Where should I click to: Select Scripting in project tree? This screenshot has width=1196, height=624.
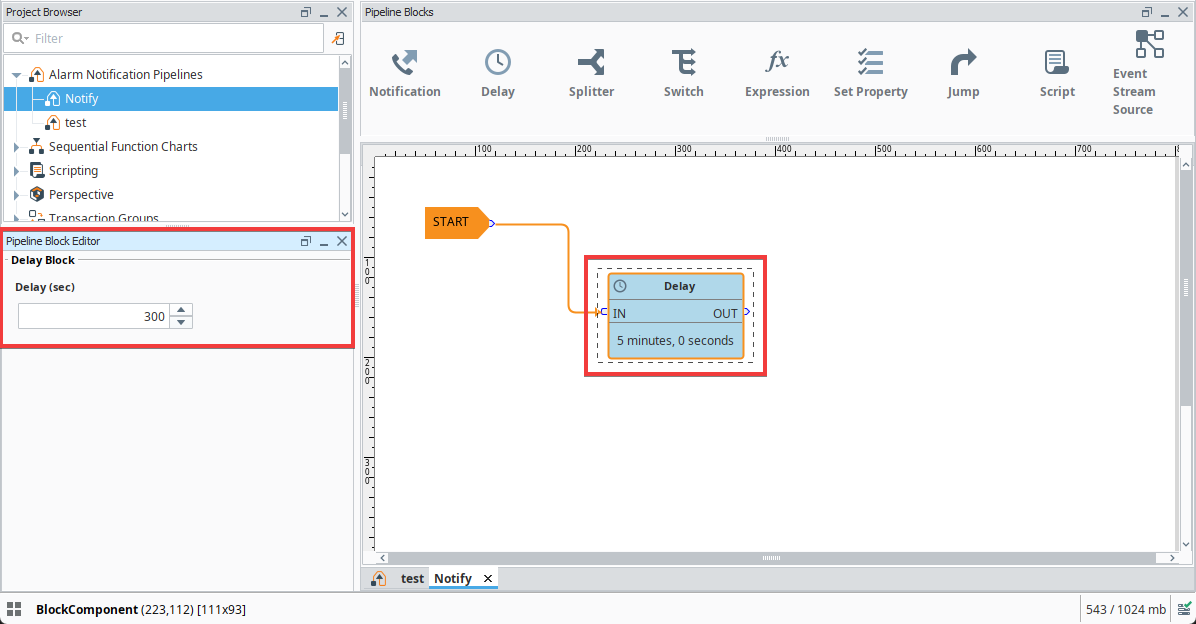click(73, 171)
